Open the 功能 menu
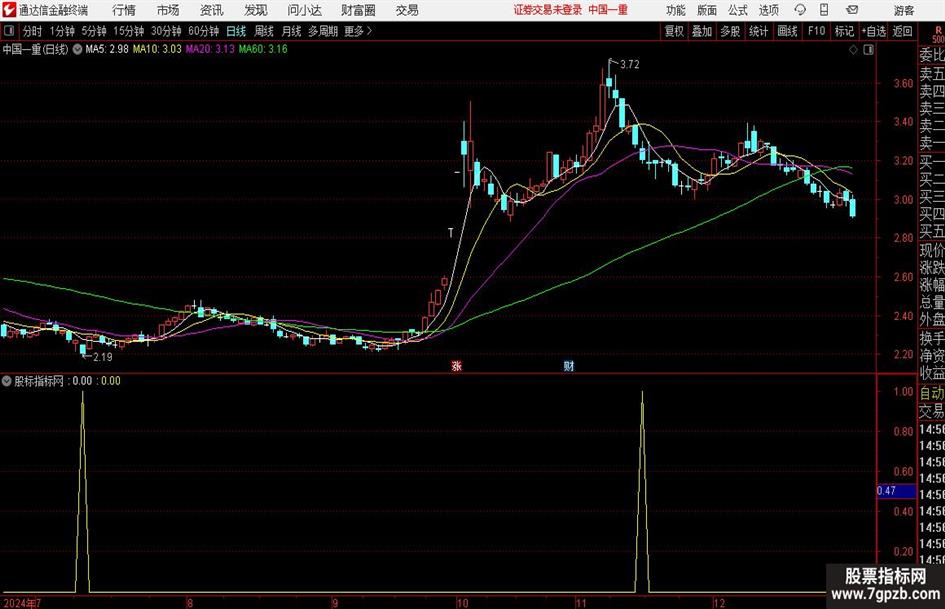 pyautogui.click(x=676, y=10)
